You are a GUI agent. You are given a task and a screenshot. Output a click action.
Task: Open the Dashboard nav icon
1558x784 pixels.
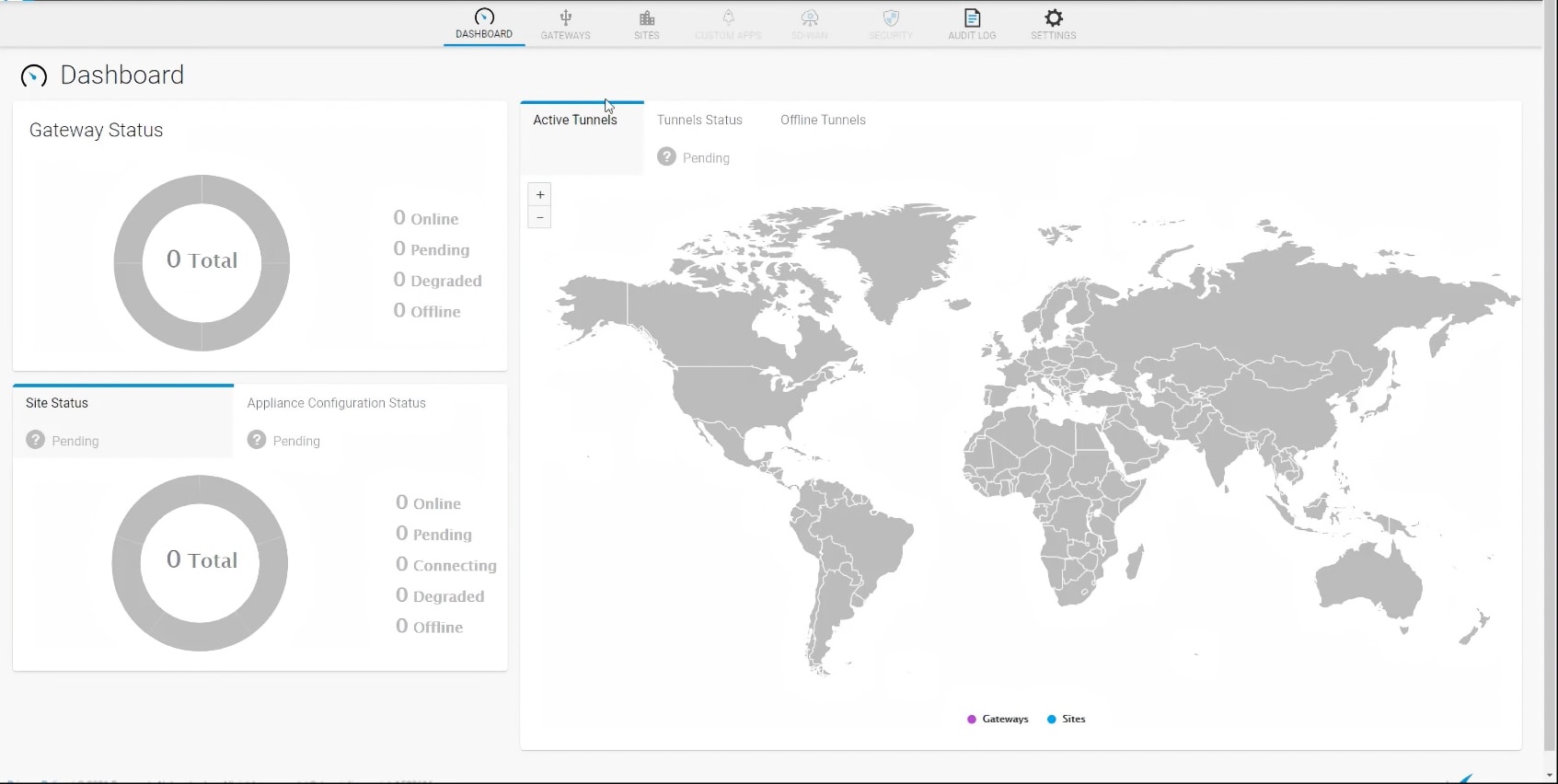pyautogui.click(x=484, y=17)
